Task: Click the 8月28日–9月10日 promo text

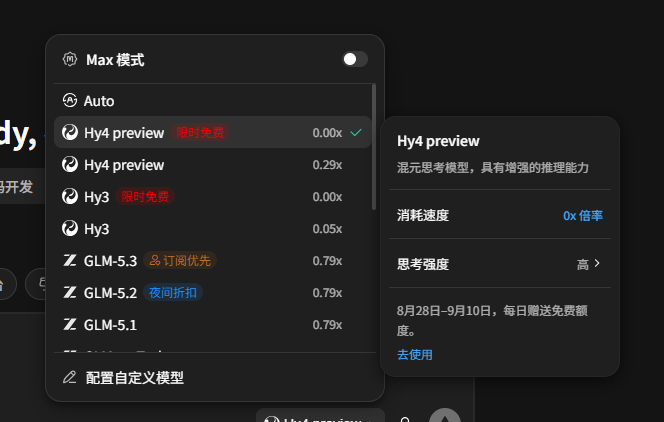Action: [492, 320]
